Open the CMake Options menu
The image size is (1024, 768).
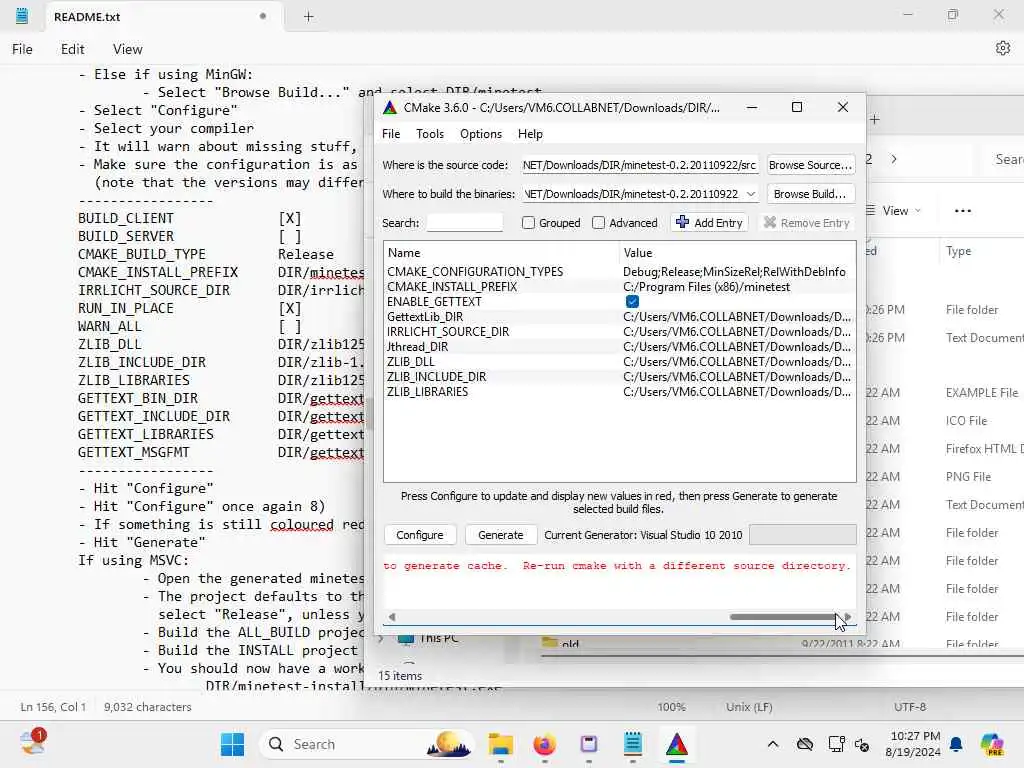[481, 134]
